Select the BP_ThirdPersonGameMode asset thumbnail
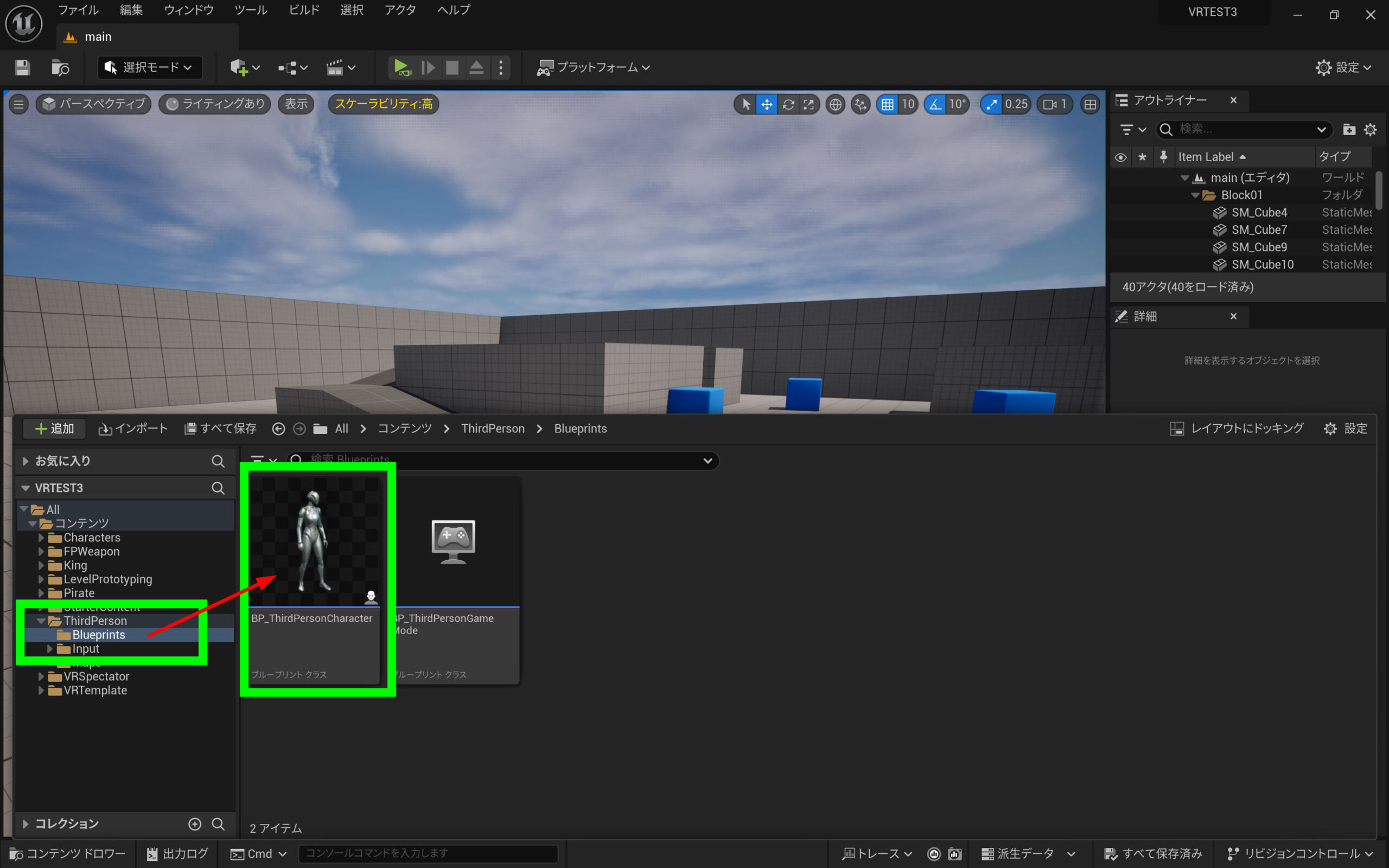This screenshot has width=1389, height=868. pos(454,542)
